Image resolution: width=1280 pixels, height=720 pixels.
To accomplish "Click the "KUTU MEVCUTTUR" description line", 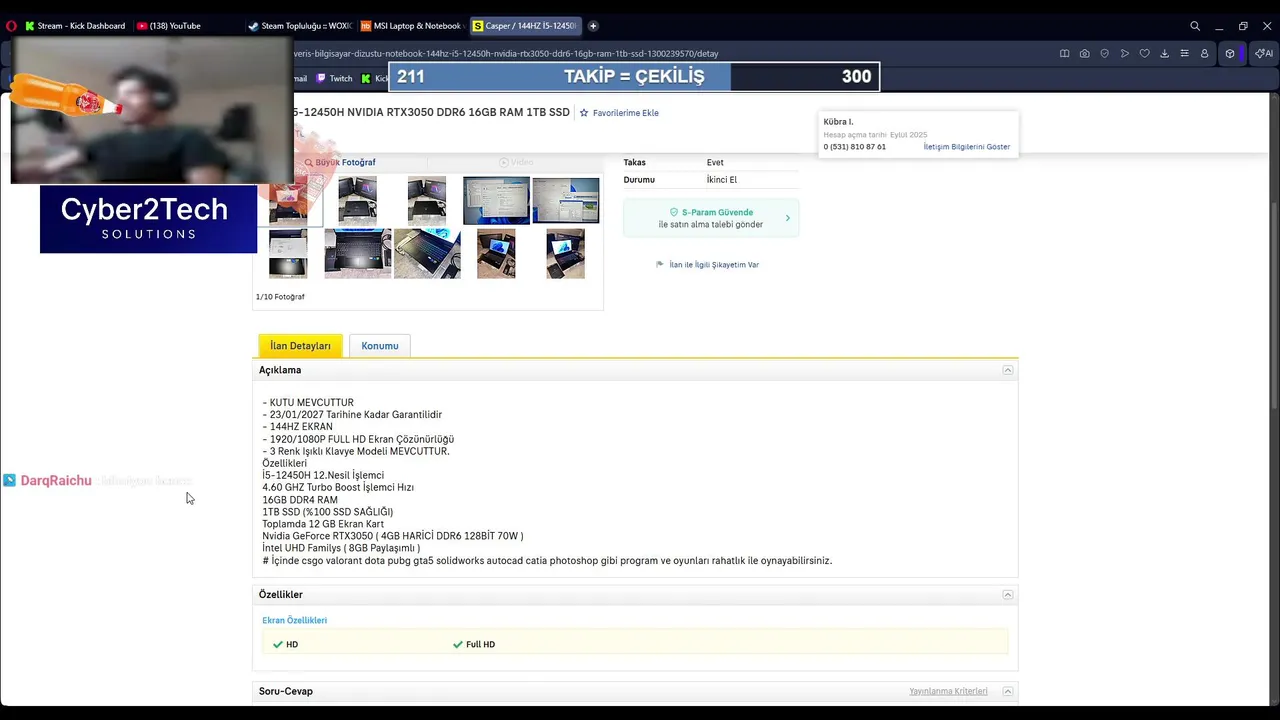I will pyautogui.click(x=308, y=402).
